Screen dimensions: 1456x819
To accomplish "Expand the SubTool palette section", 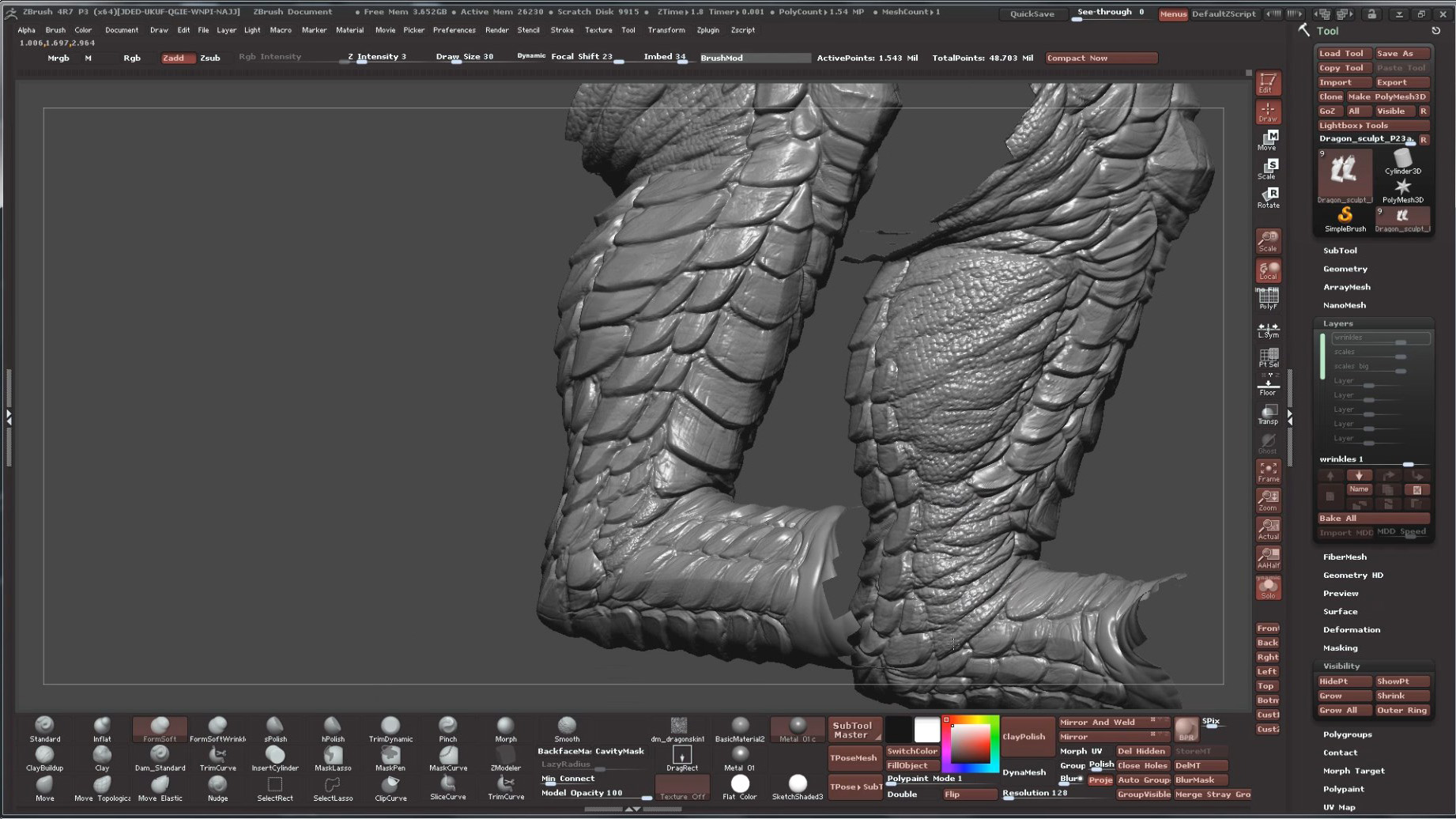I will (1340, 251).
